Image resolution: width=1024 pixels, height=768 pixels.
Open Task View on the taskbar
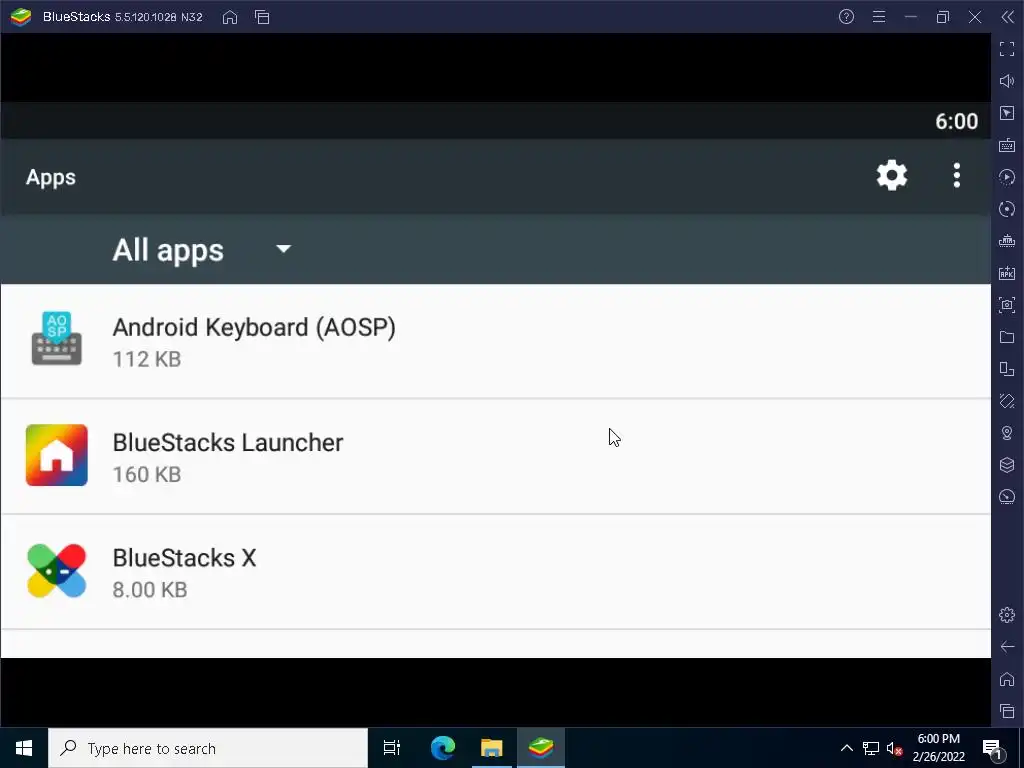point(392,748)
